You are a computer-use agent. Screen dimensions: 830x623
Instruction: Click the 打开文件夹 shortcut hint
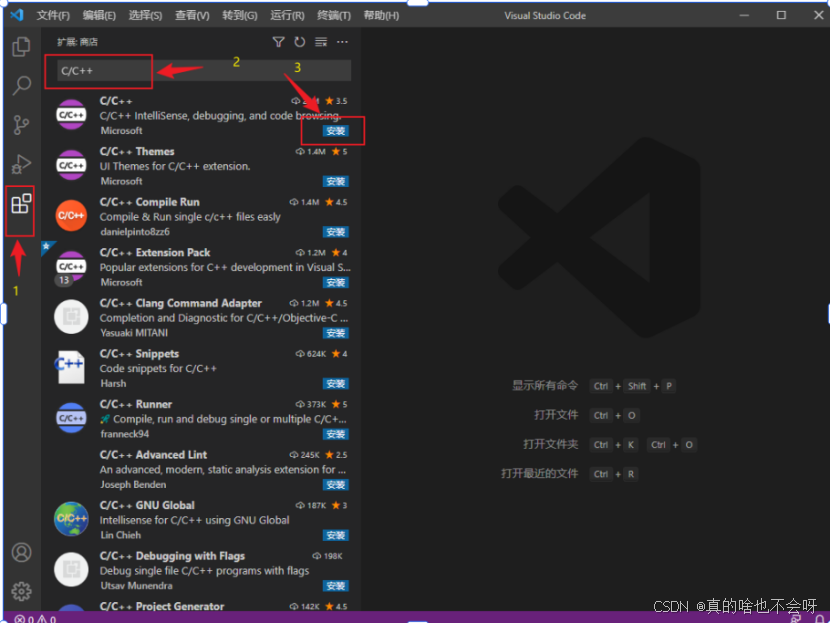[551, 444]
